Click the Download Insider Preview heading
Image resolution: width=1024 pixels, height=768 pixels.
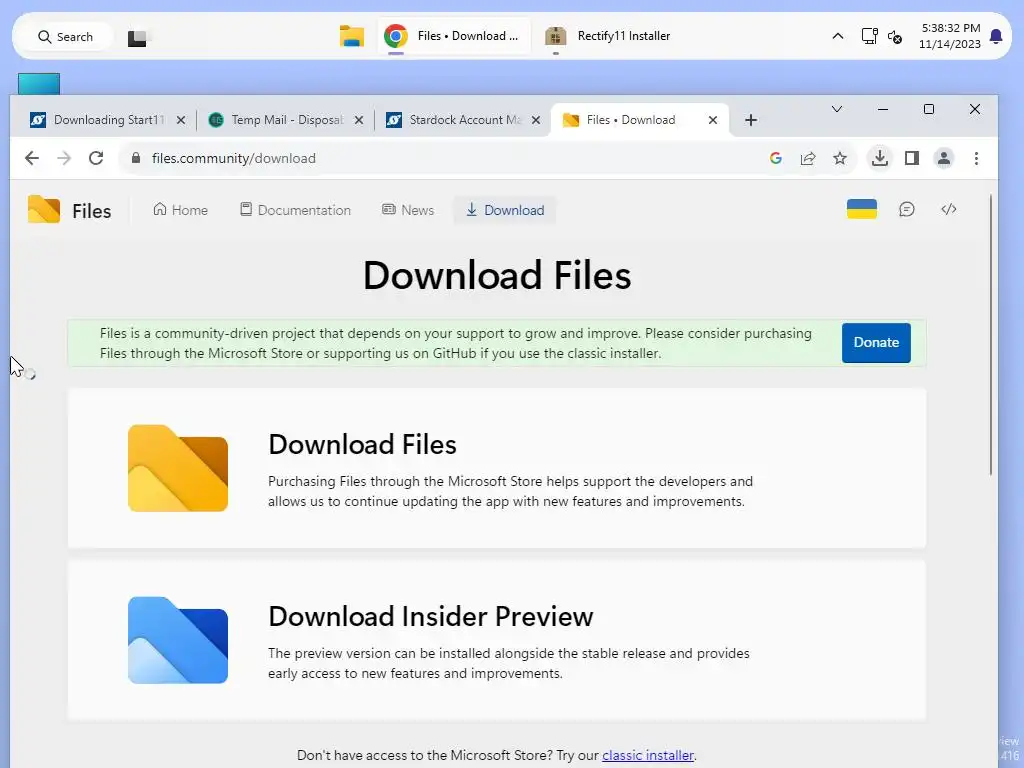click(x=430, y=616)
